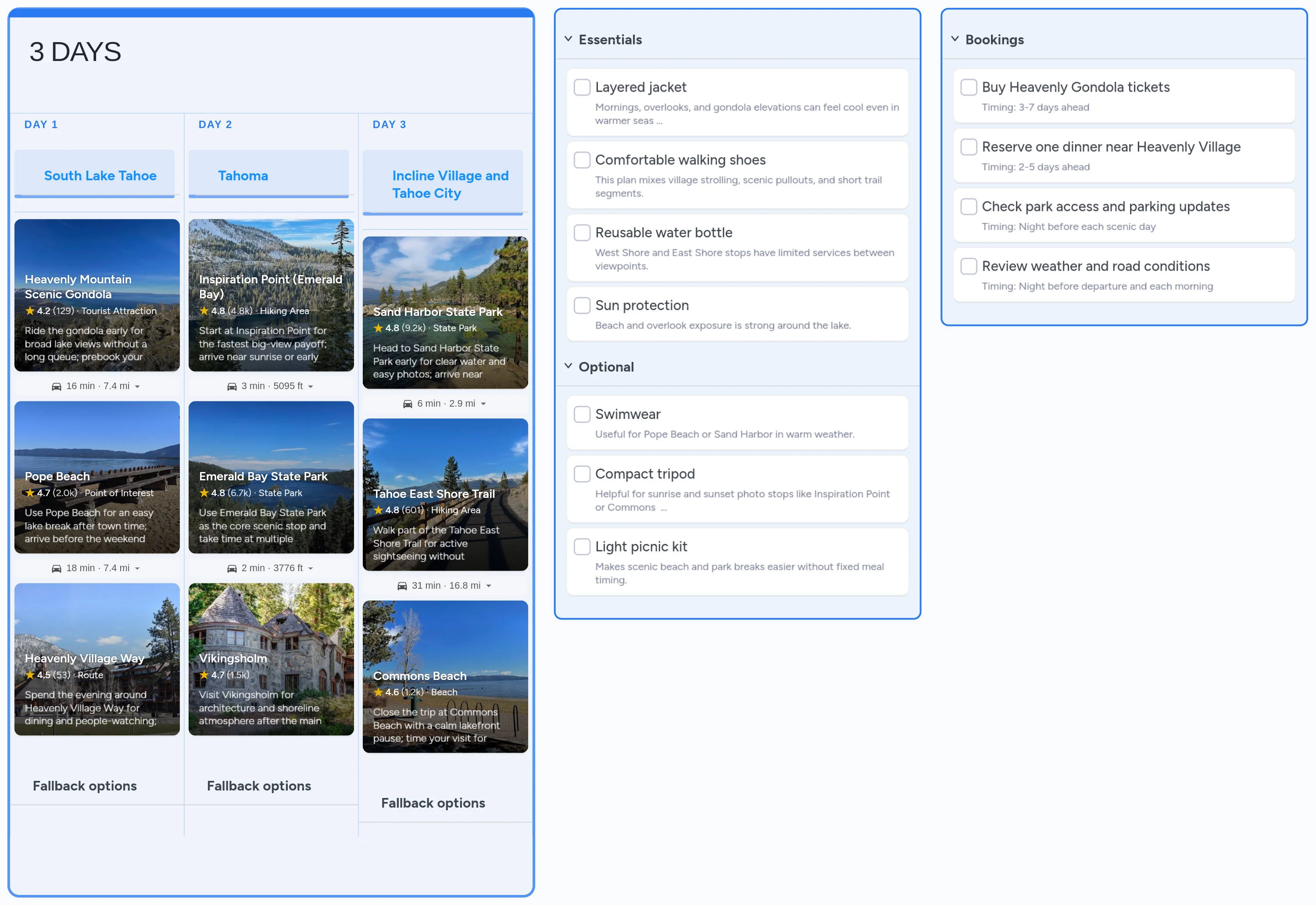Click car icon beside 6 min 2.9 mi
Viewport: 1316px width, 905px height.
(407, 404)
